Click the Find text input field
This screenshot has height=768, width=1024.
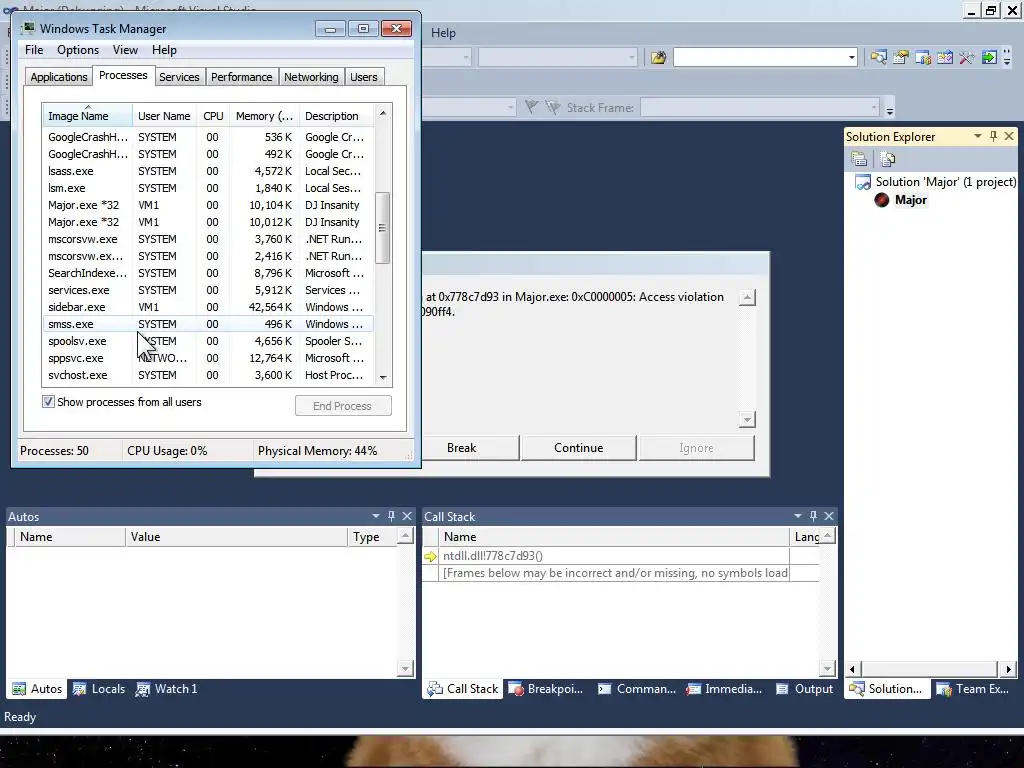click(x=760, y=57)
